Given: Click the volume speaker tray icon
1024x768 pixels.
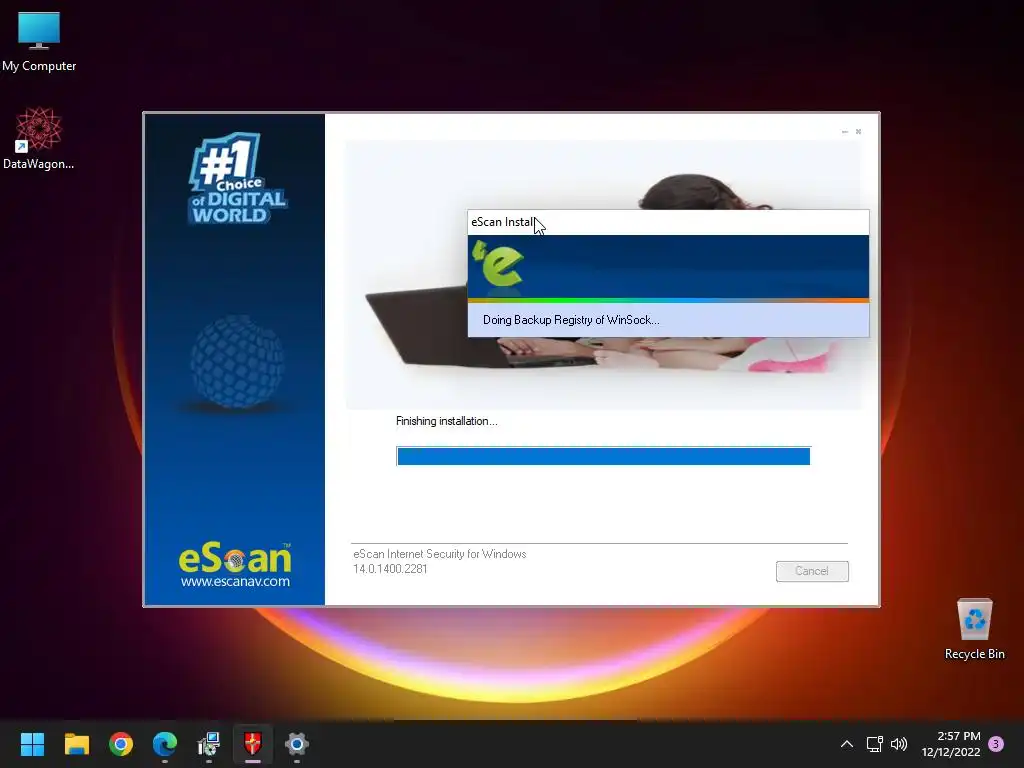Looking at the screenshot, I should point(899,744).
